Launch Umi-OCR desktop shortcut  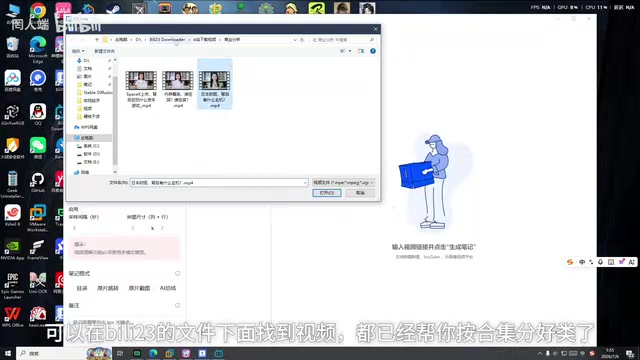[38, 283]
